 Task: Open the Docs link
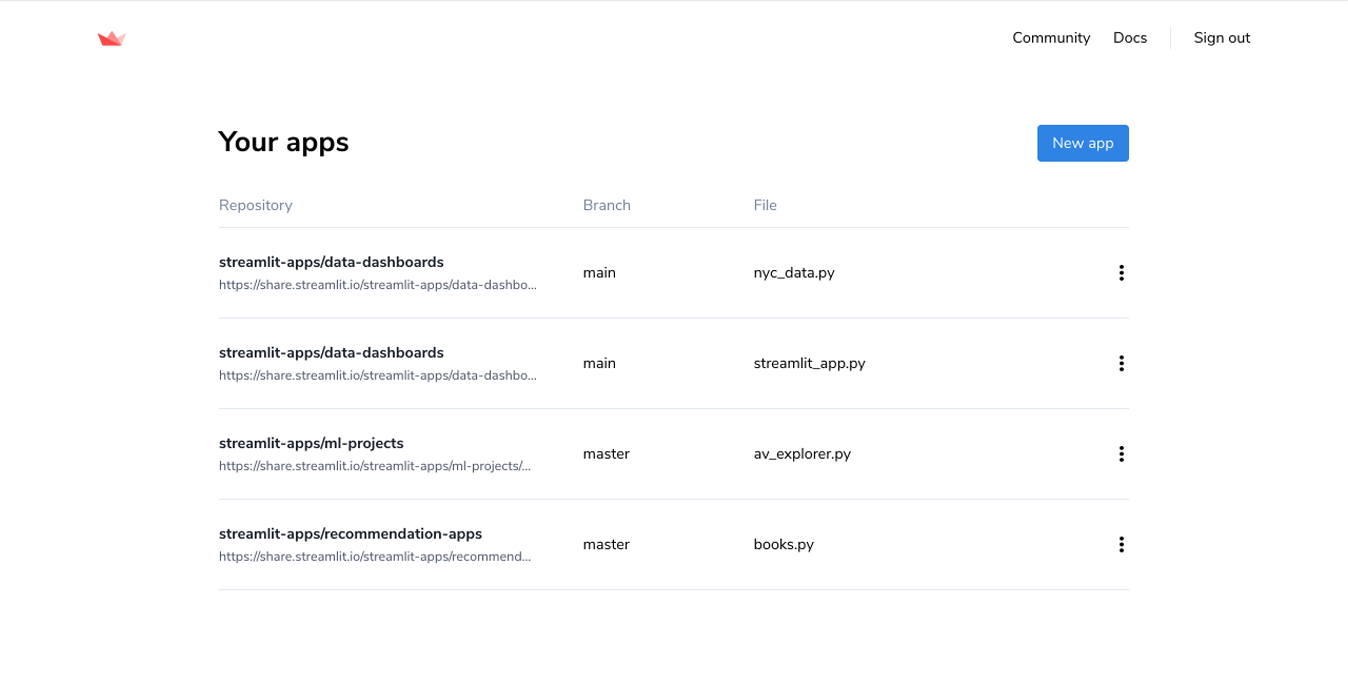click(x=1129, y=38)
